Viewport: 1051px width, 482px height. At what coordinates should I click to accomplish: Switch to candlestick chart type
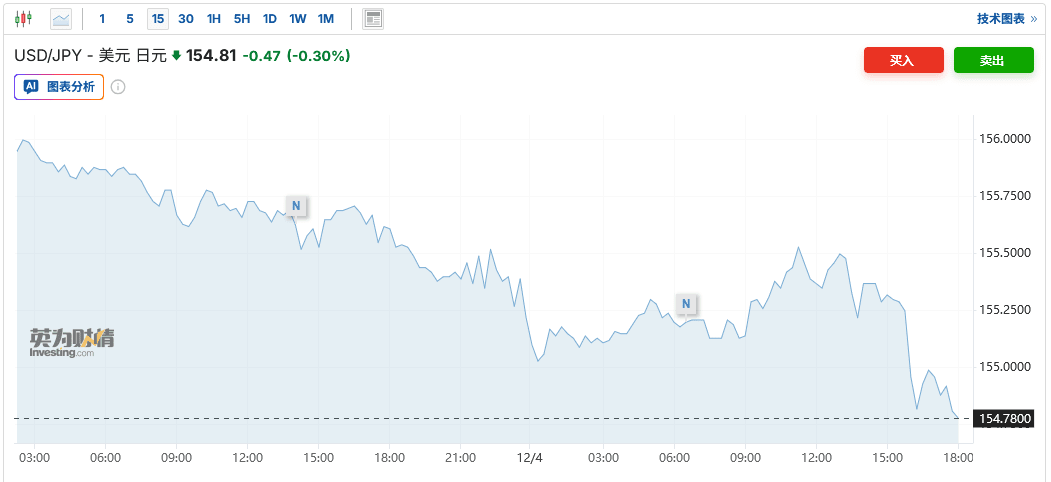[23, 18]
